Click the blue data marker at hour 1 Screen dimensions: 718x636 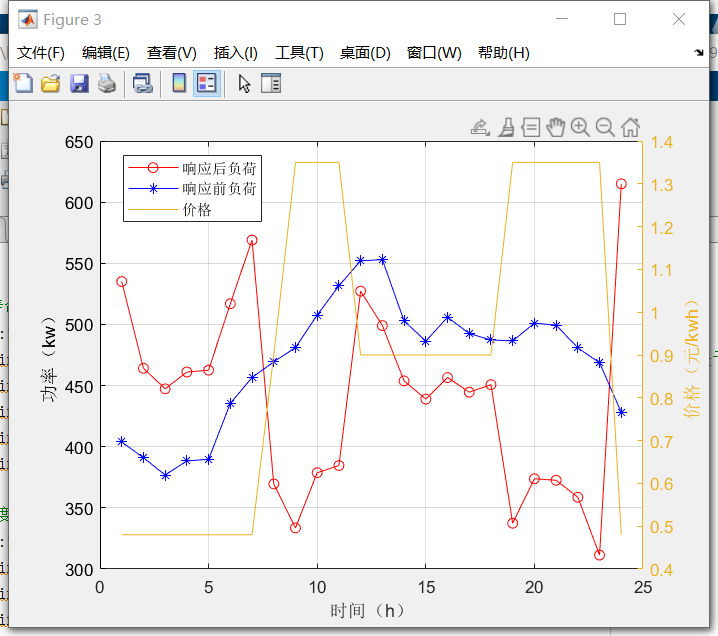[x=121, y=441]
